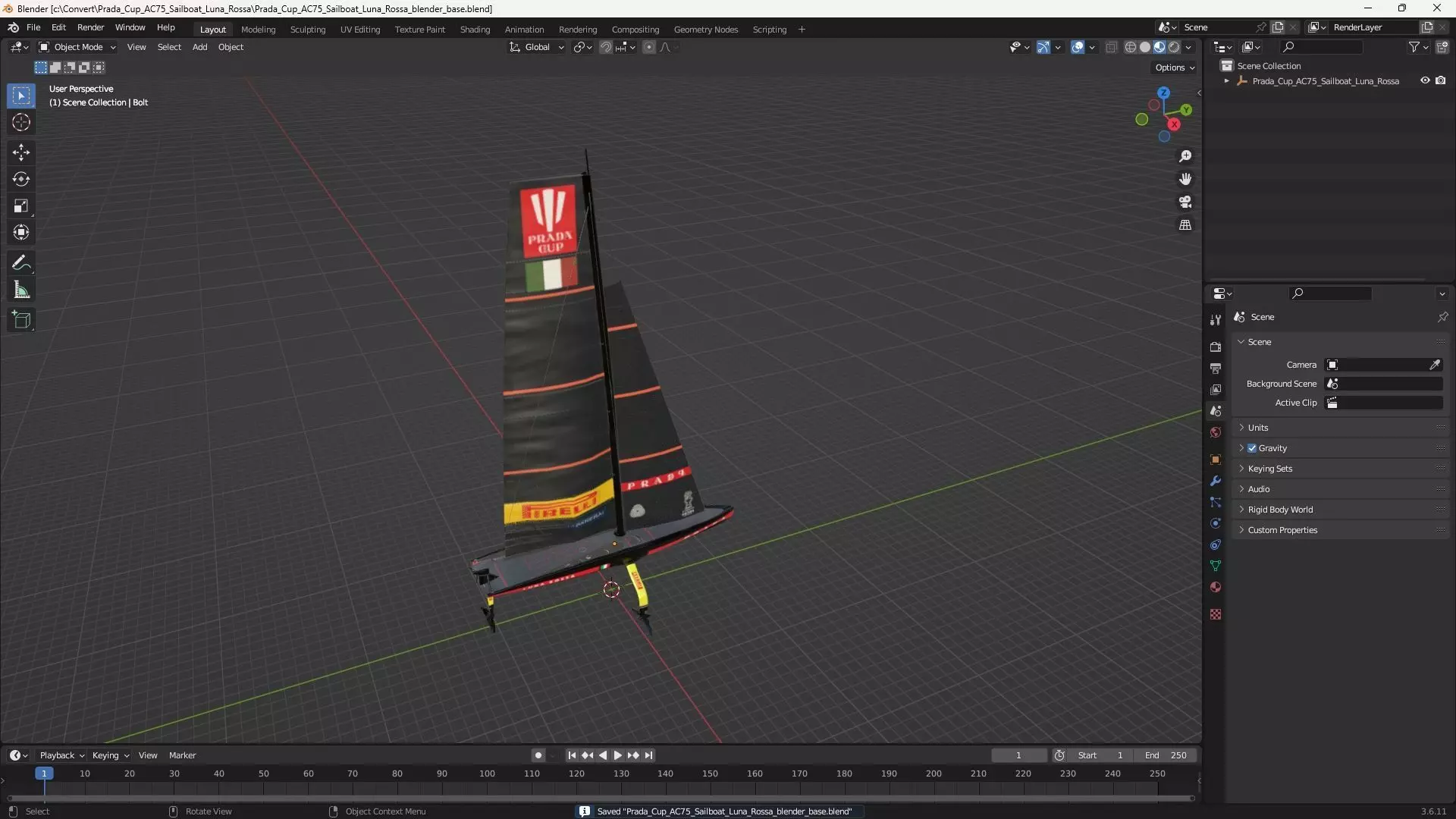Expand Prada_Cup_AC75_Sailboat_Luna_Rossa collection tree
The image size is (1456, 819).
point(1226,81)
